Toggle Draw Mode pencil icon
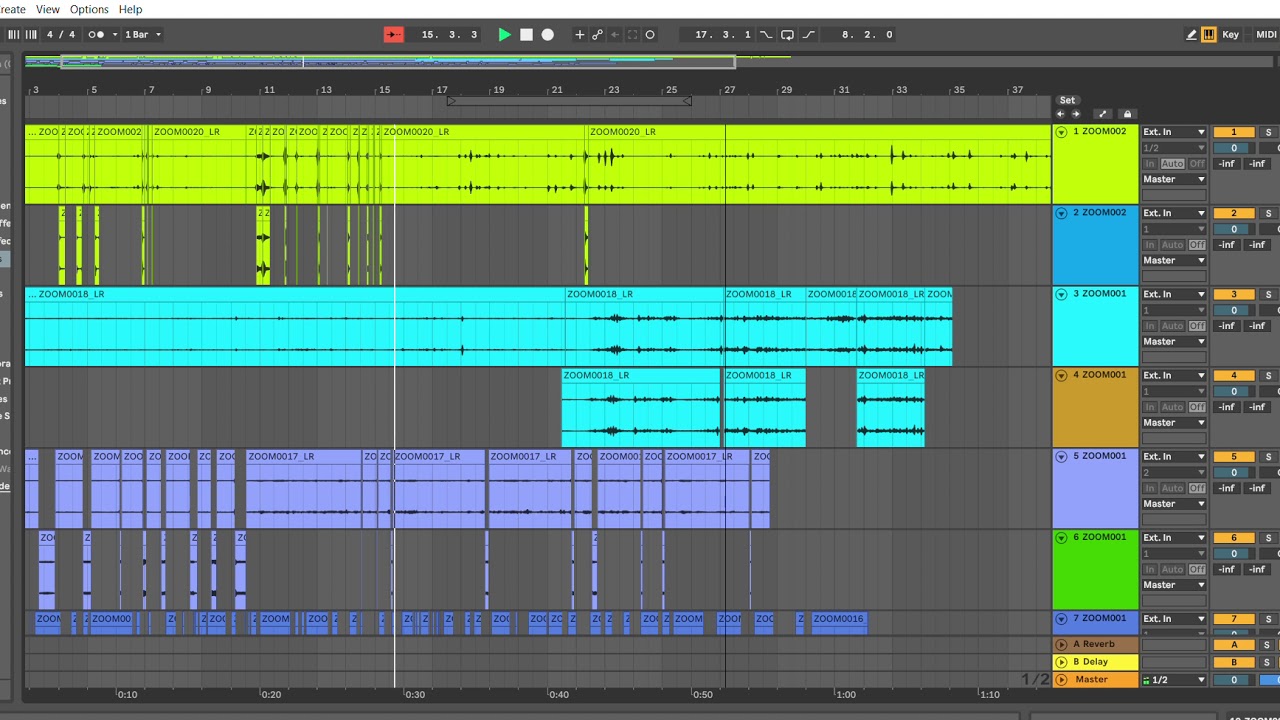This screenshot has width=1280, height=720. tap(1191, 34)
